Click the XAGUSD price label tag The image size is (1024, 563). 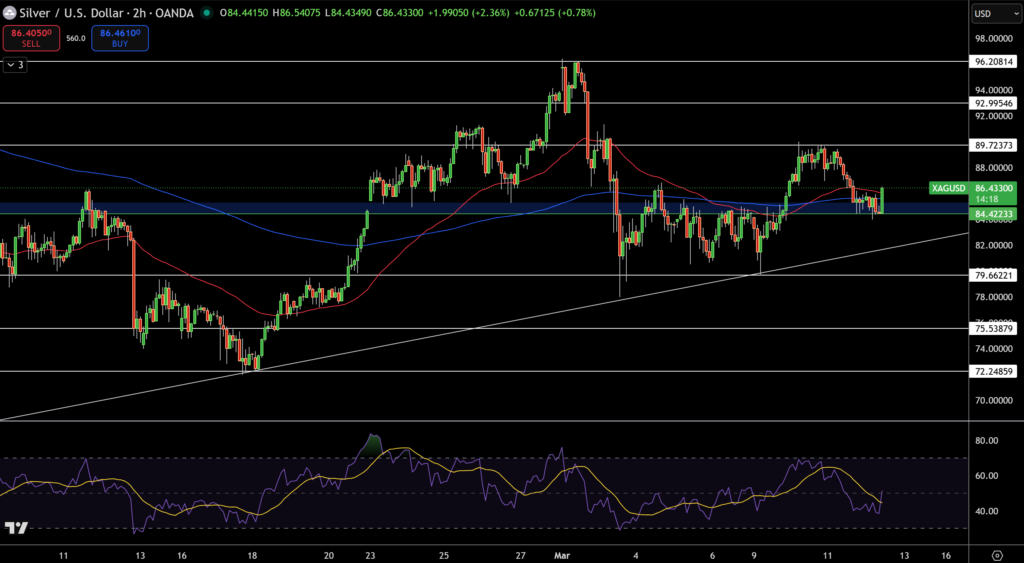pos(947,188)
